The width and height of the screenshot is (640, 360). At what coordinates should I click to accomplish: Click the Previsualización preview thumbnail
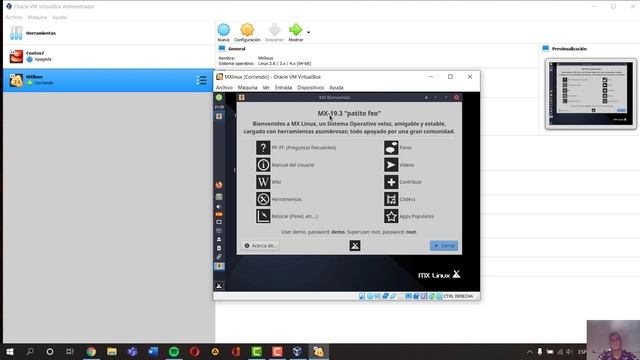591,94
